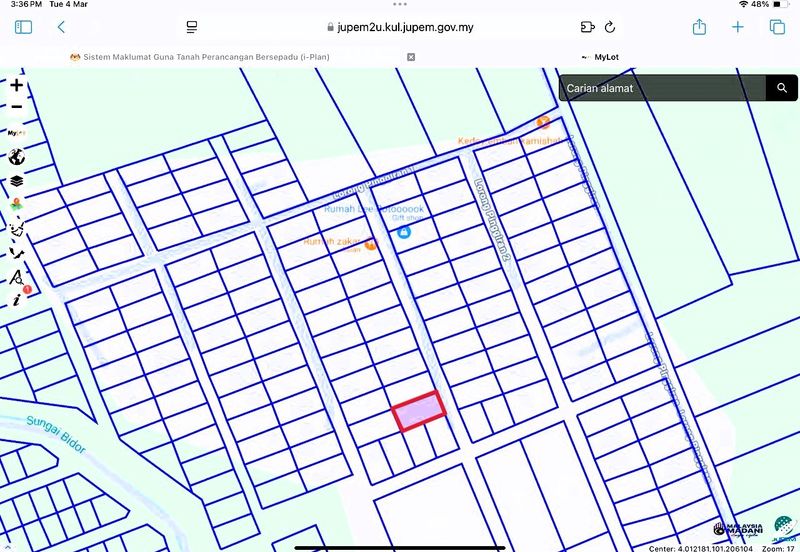Screen dimensions: 800x552
Task: Open the map layers stack tool
Action: [16, 181]
